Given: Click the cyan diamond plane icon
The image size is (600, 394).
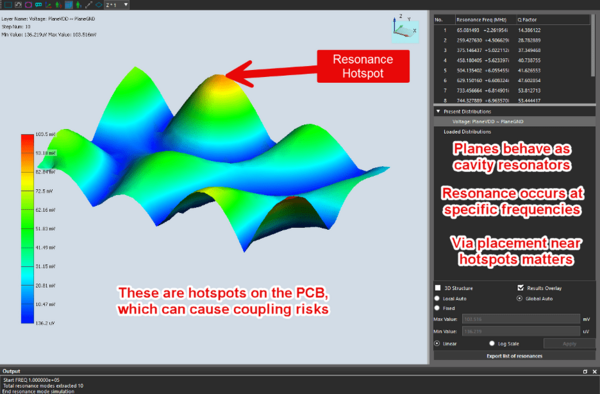Looking at the screenshot, I should (x=99, y=5).
